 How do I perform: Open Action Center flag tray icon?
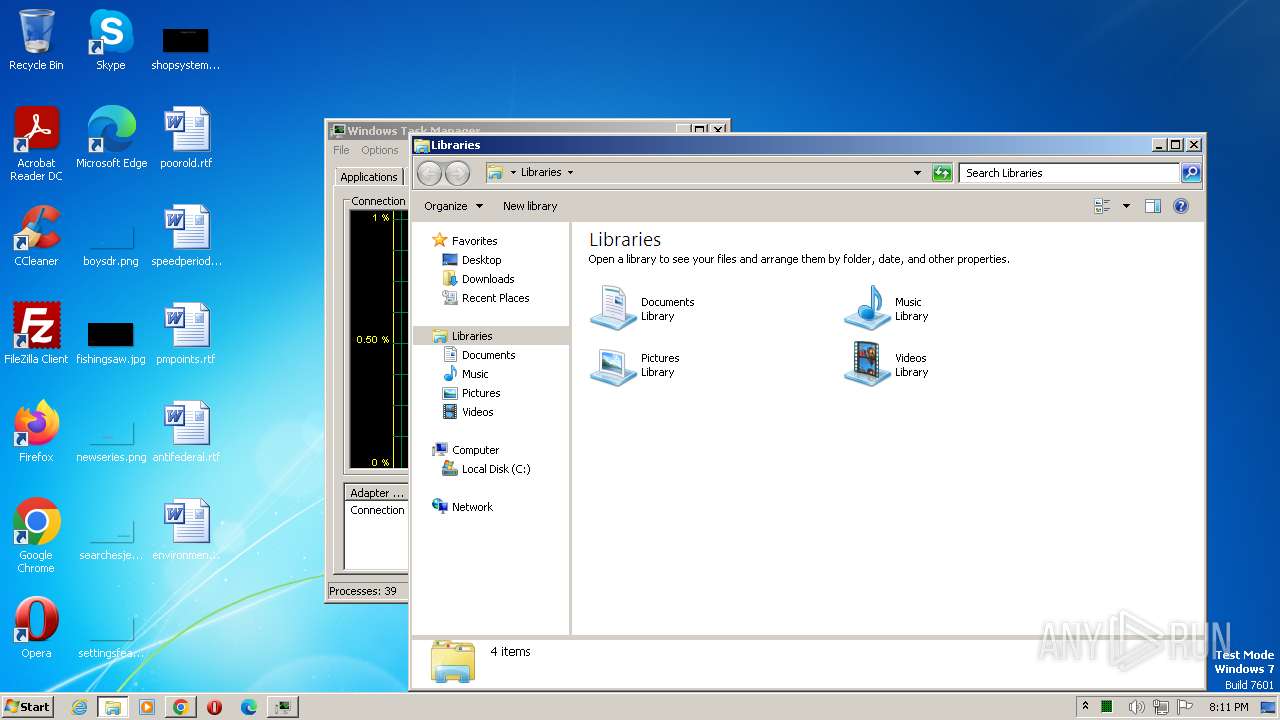pos(1185,707)
